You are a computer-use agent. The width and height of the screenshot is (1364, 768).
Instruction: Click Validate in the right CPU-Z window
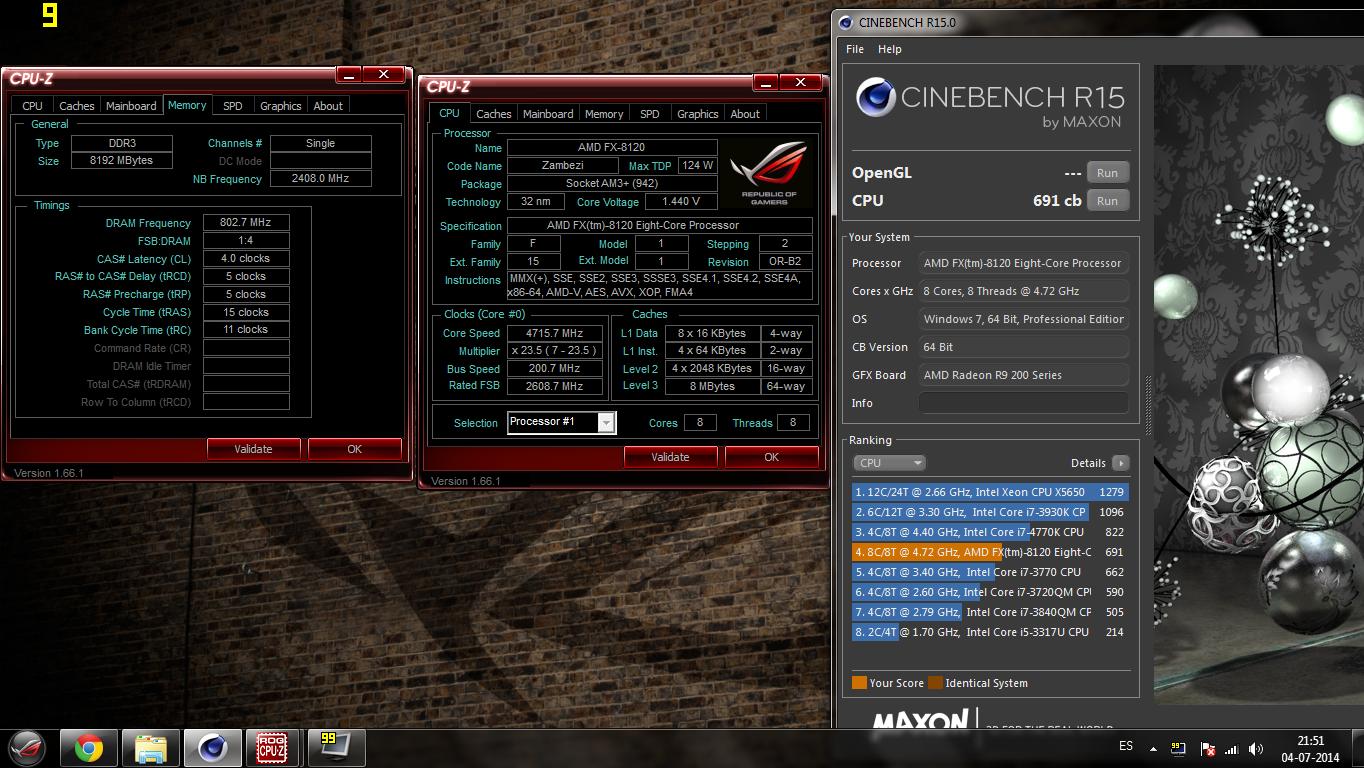[670, 457]
